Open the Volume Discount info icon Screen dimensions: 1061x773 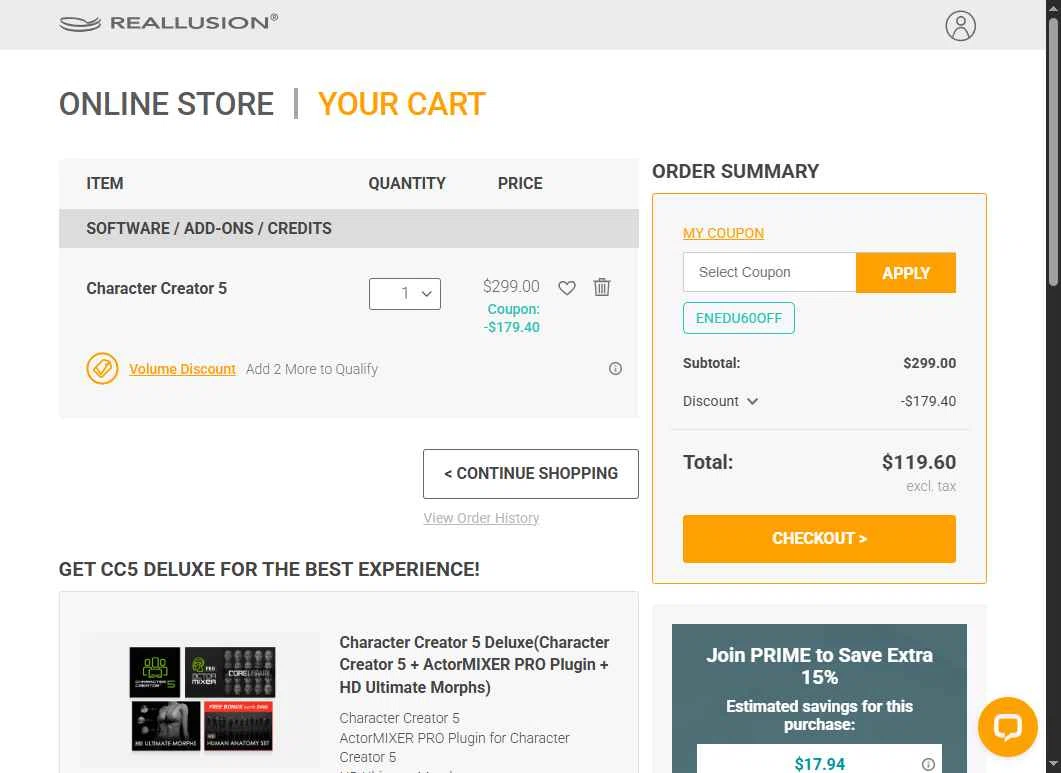(615, 368)
